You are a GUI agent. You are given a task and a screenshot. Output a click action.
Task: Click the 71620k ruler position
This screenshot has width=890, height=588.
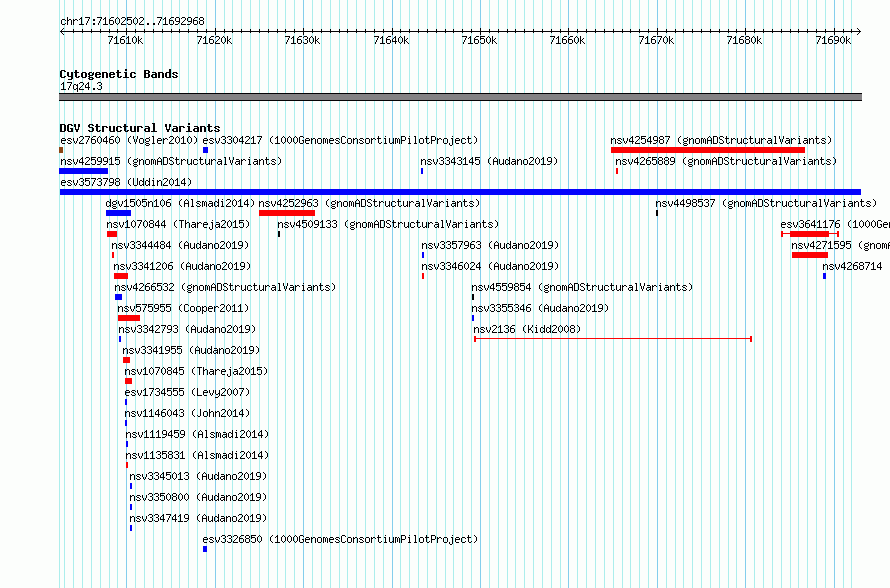[x=214, y=40]
